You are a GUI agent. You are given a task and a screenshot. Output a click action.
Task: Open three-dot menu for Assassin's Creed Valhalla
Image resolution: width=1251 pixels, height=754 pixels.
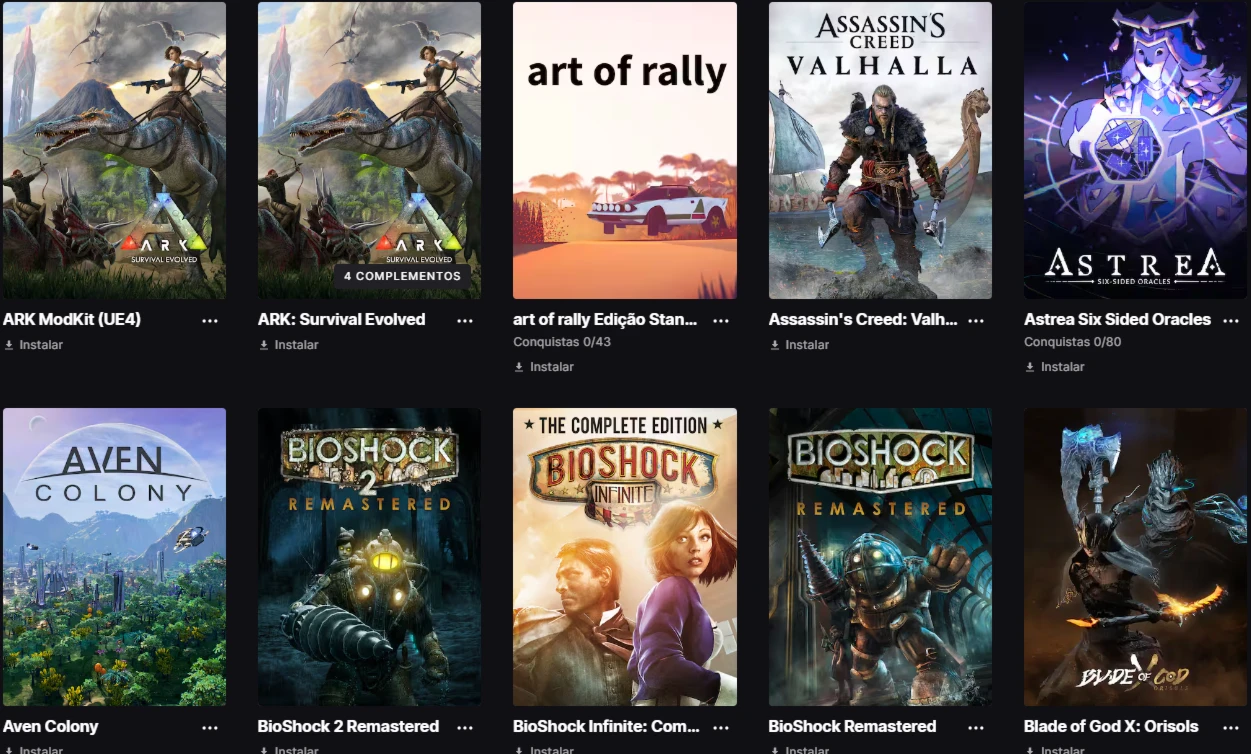coord(976,320)
